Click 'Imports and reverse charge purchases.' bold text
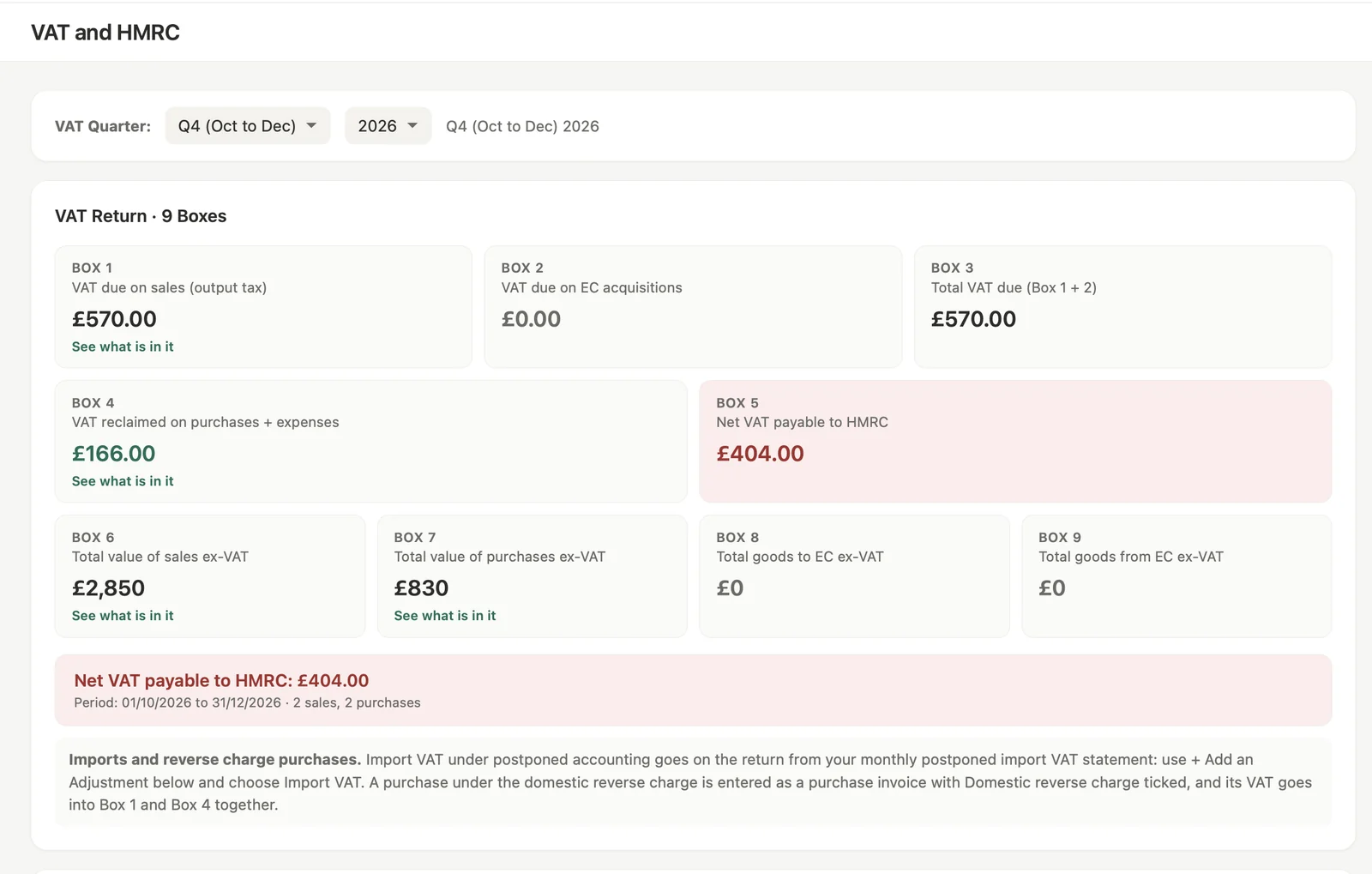Viewport: 1372px width, 874px height. [214, 760]
